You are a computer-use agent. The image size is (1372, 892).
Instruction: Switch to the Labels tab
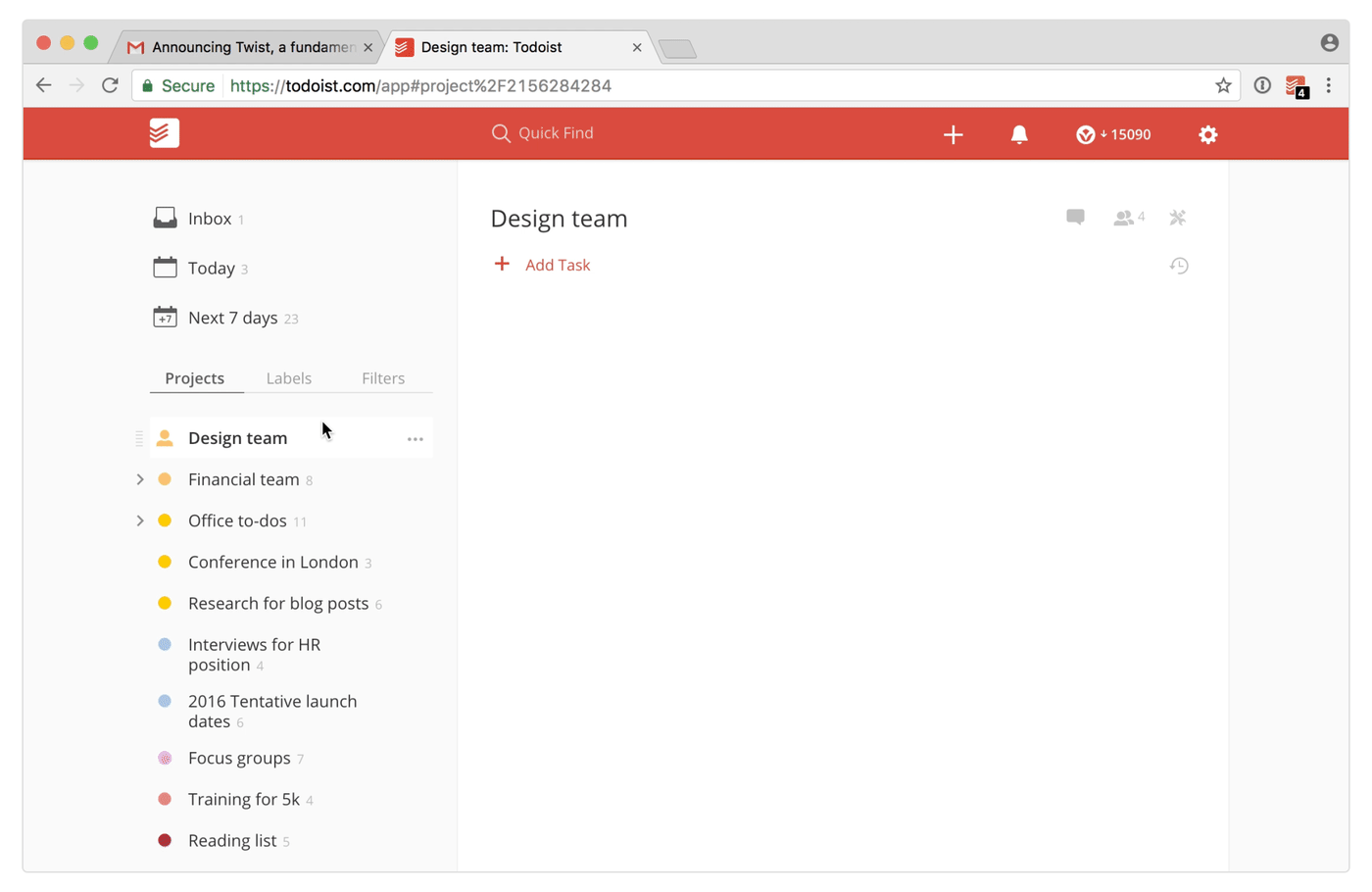click(x=289, y=377)
